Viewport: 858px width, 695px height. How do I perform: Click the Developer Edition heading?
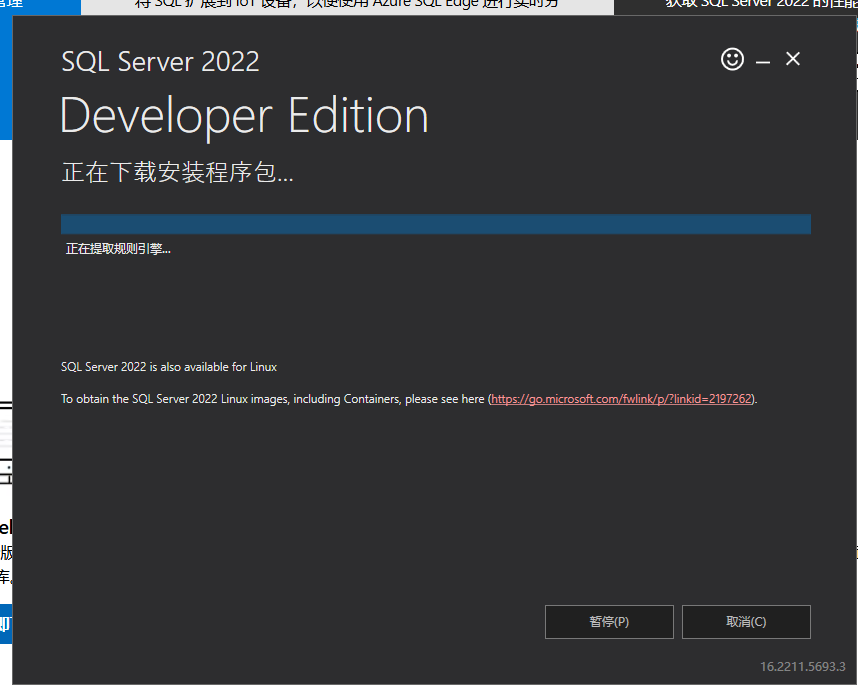click(x=244, y=116)
